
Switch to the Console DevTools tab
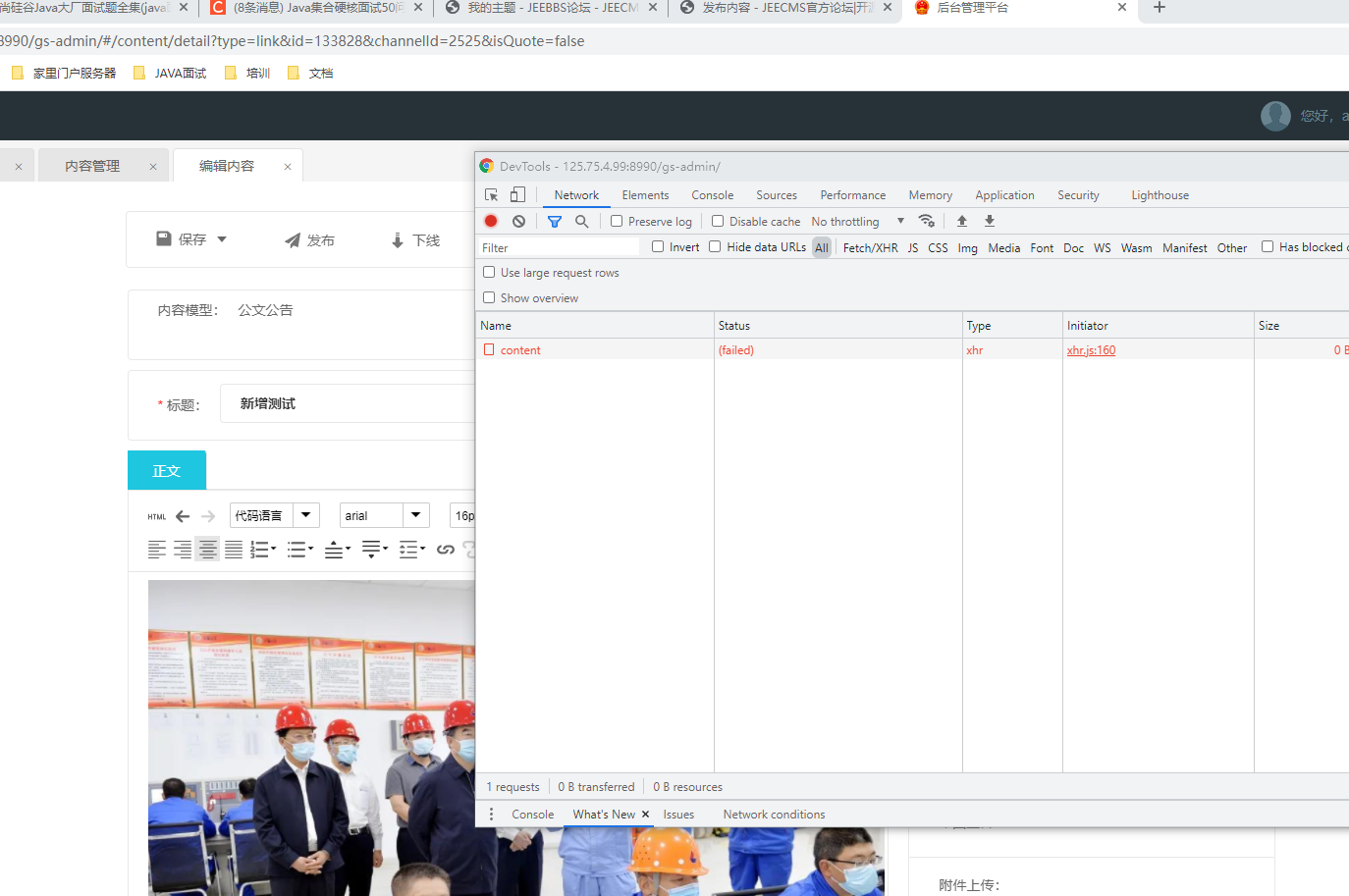712,195
